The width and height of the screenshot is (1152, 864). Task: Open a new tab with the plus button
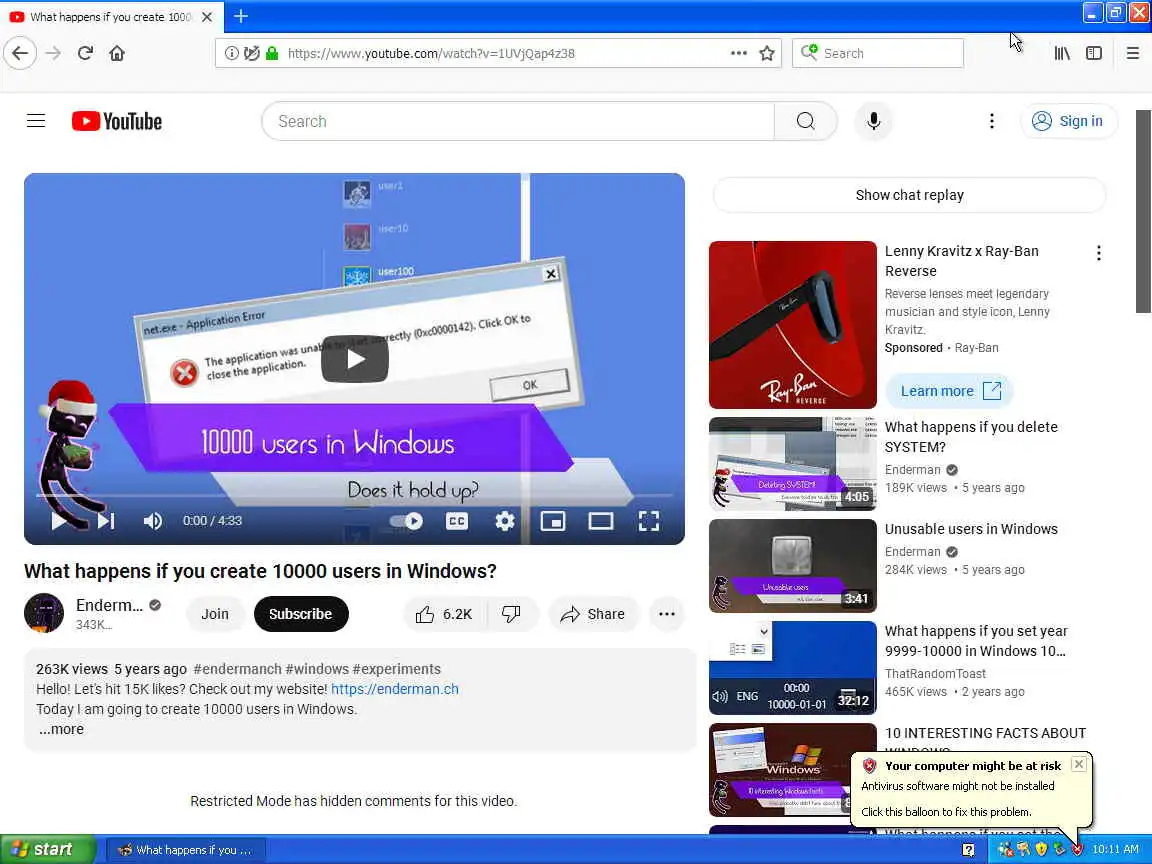(x=241, y=16)
